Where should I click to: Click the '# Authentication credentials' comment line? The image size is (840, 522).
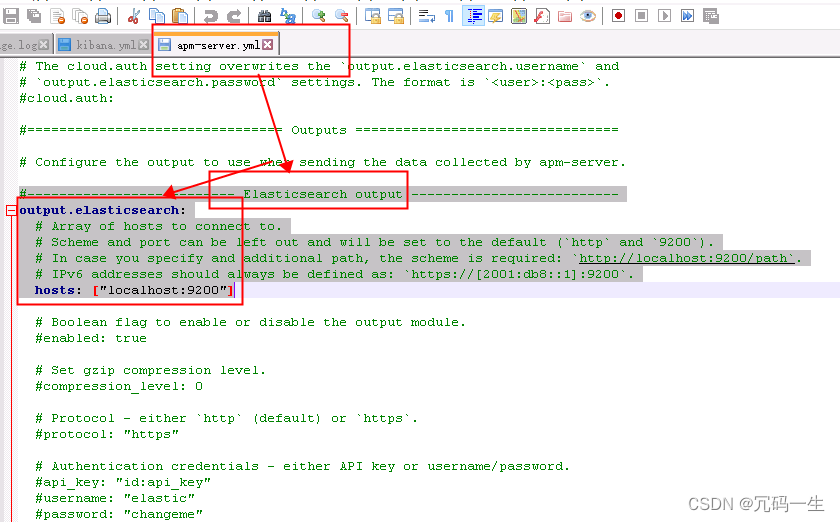303,466
